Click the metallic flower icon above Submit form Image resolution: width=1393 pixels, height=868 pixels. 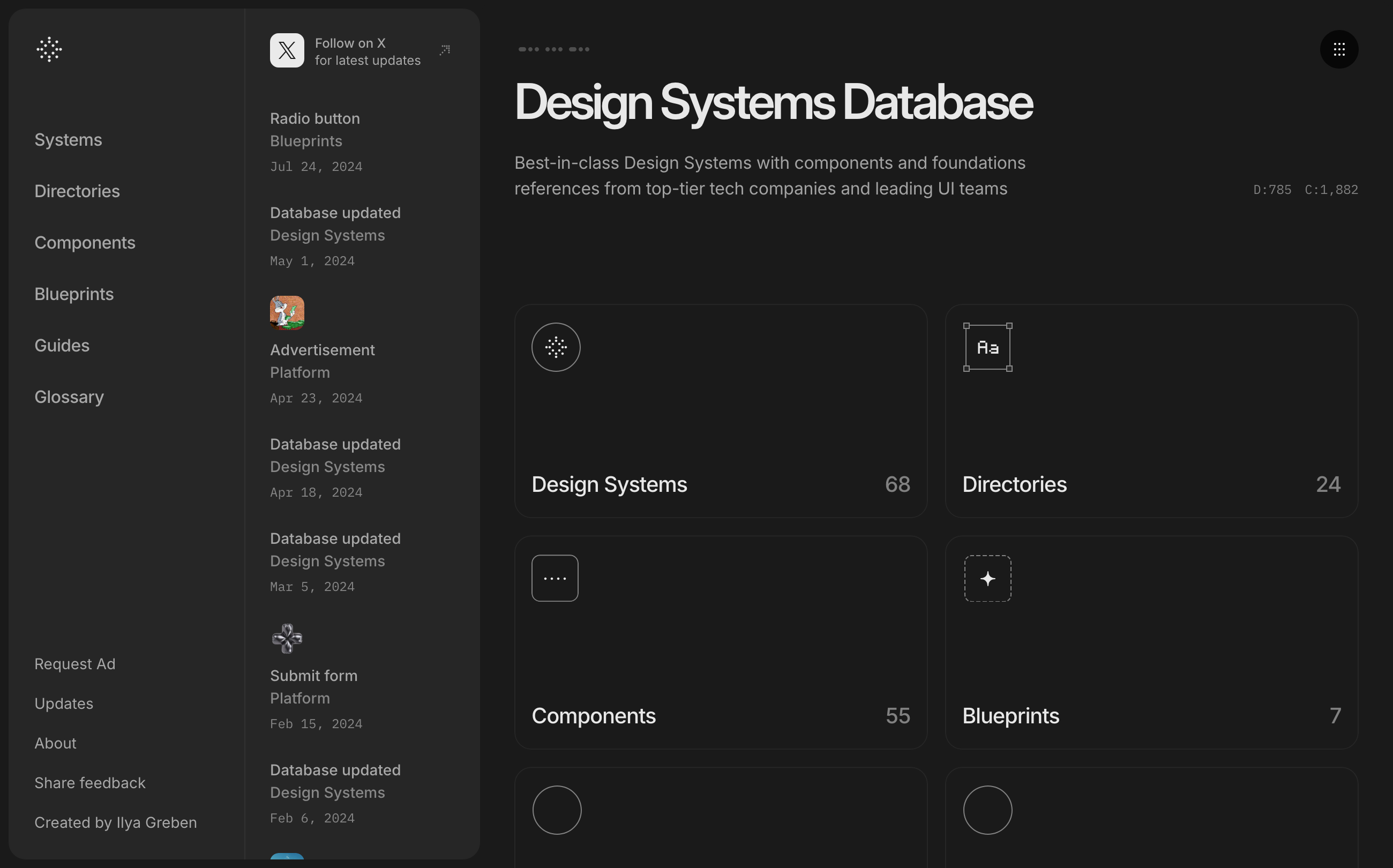[x=287, y=638]
